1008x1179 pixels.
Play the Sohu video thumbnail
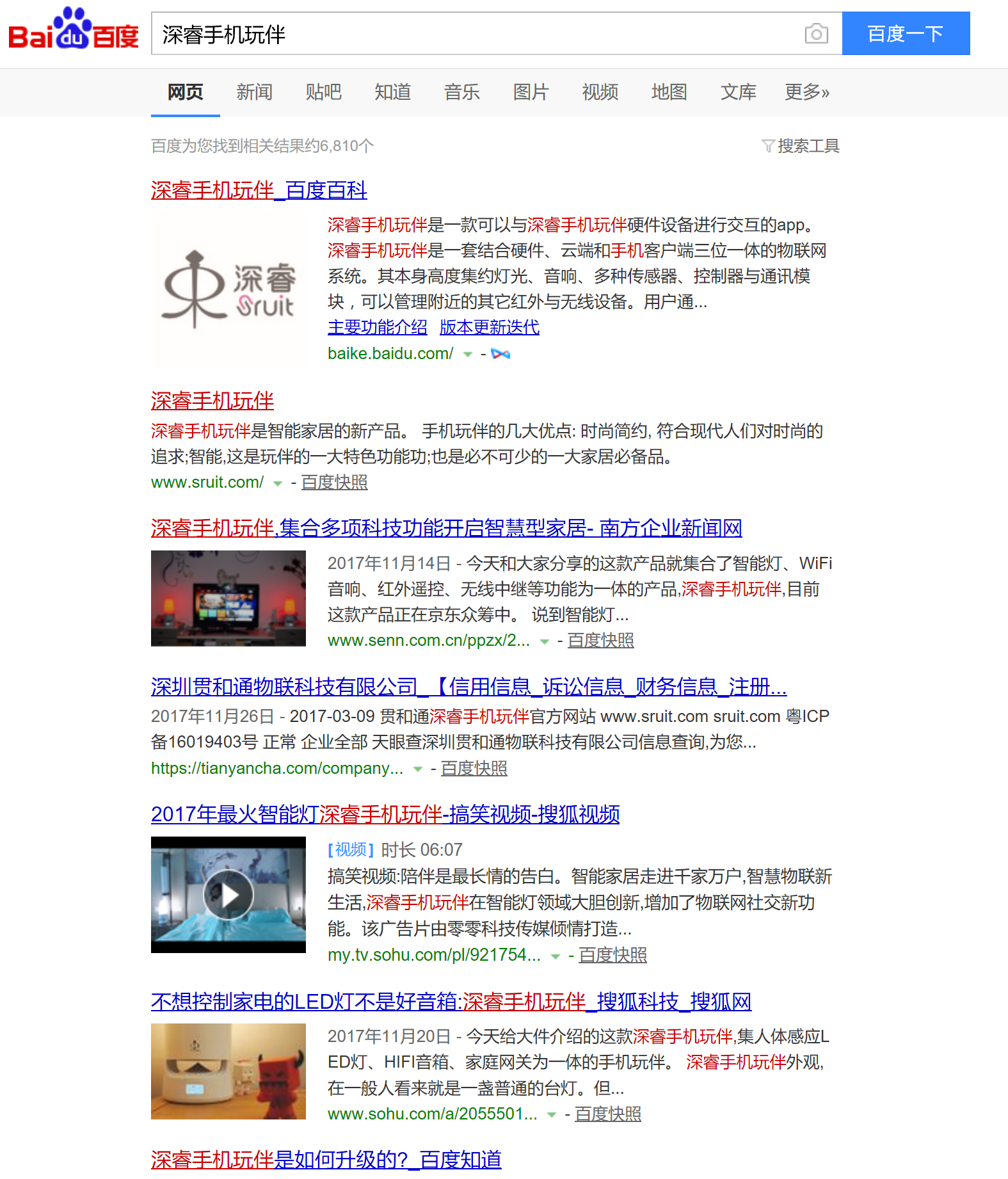click(x=228, y=895)
